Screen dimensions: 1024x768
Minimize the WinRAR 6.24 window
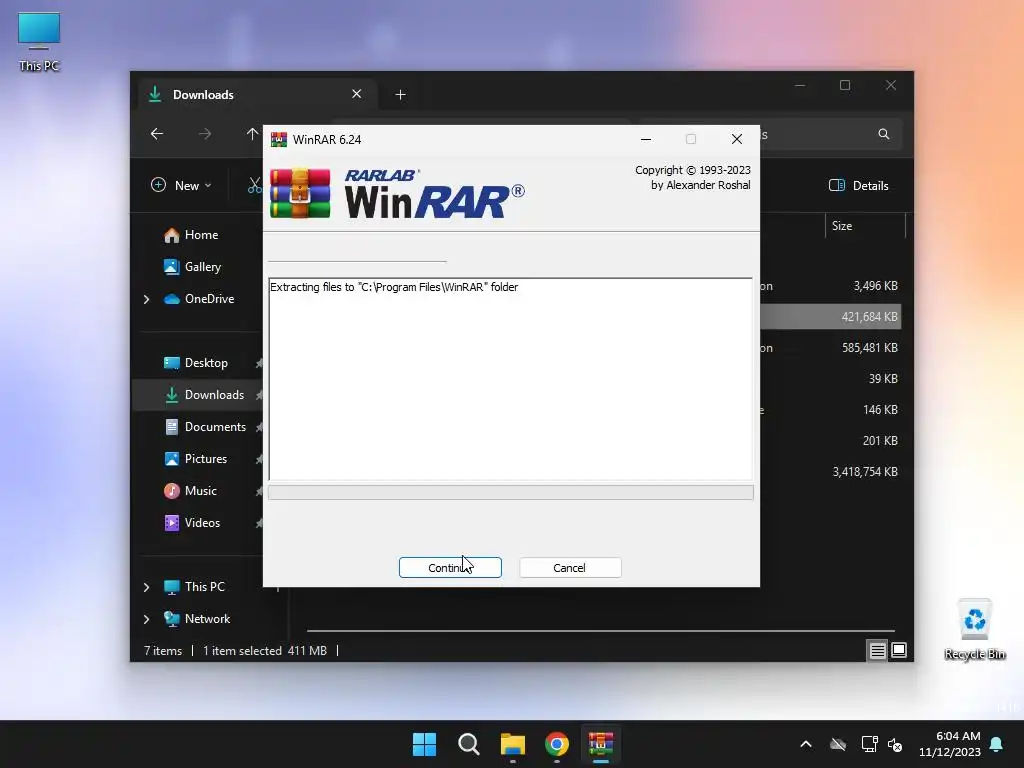coord(646,139)
